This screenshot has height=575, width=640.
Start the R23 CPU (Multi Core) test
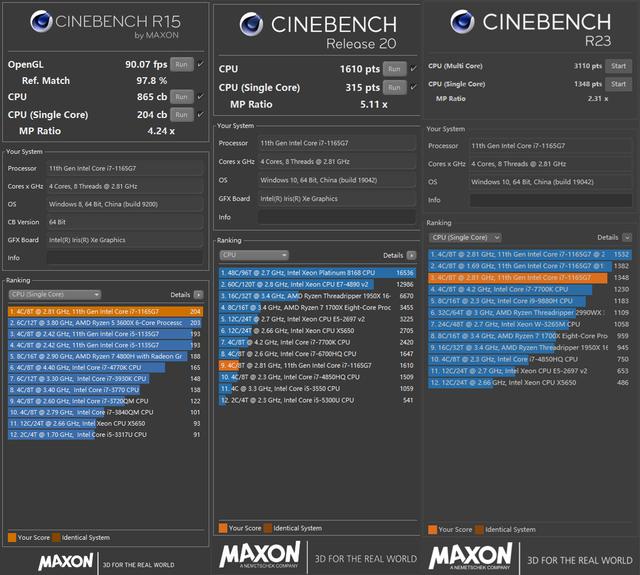[x=618, y=66]
